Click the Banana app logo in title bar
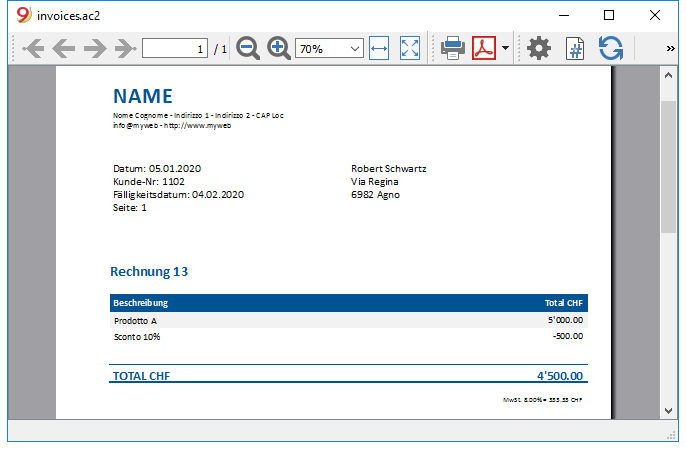 pyautogui.click(x=24, y=15)
